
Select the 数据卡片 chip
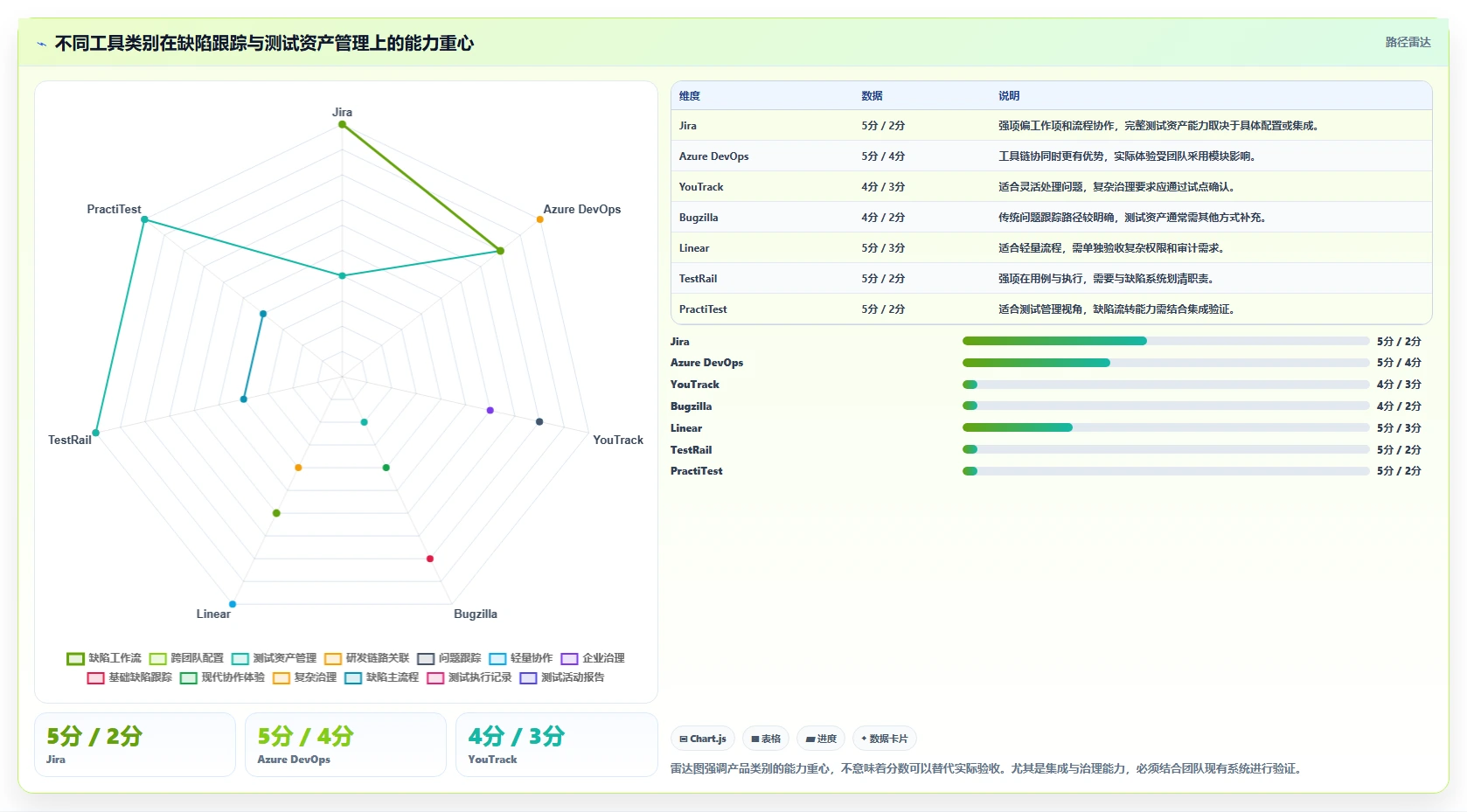click(x=884, y=739)
